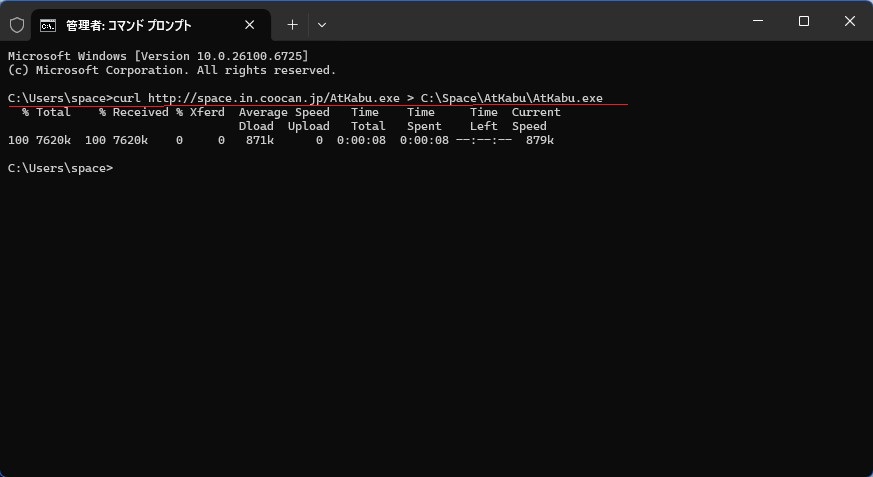
Task: Expand the new tab profile dropdown chevron
Action: [322, 24]
